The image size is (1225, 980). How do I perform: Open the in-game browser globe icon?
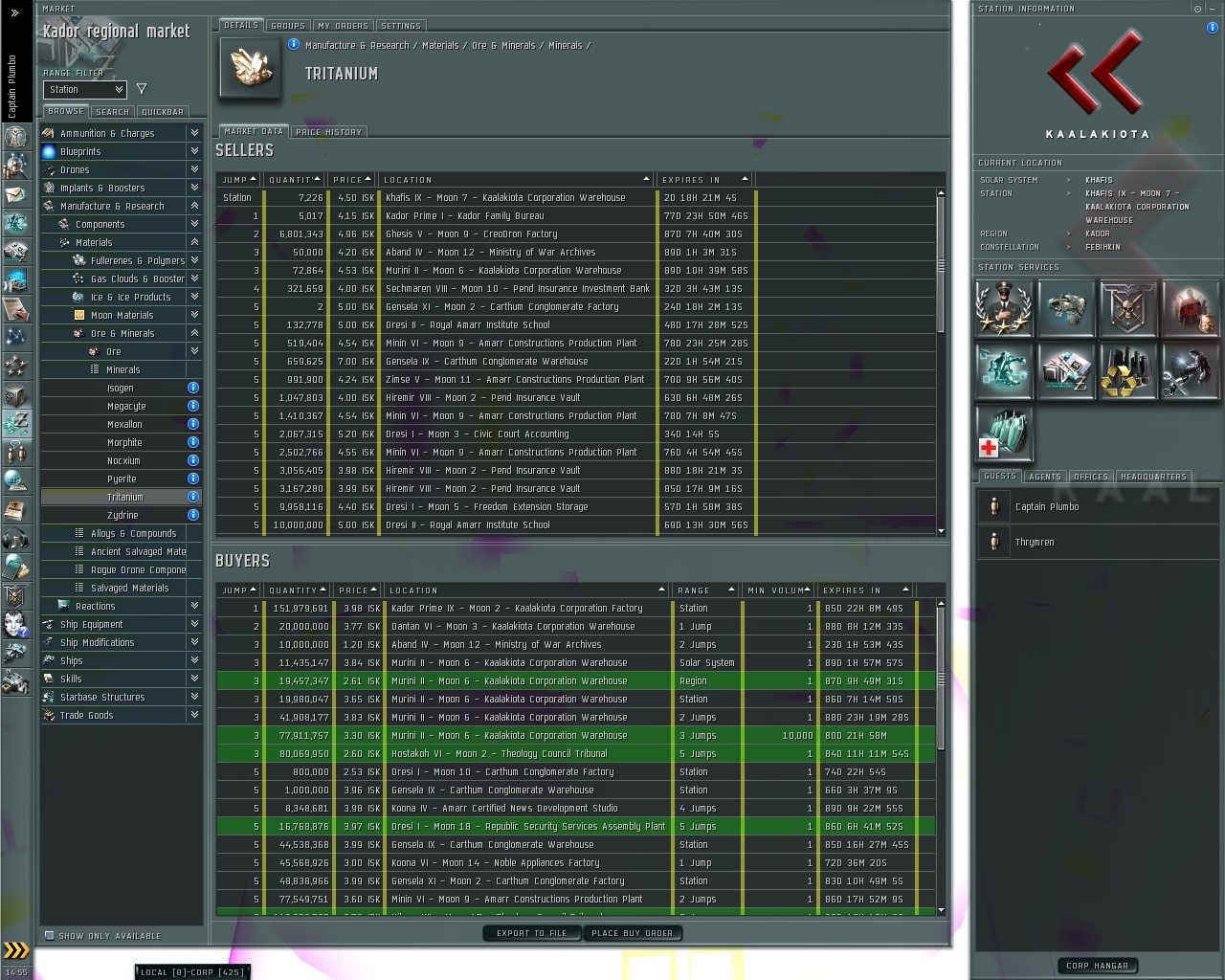[x=15, y=480]
